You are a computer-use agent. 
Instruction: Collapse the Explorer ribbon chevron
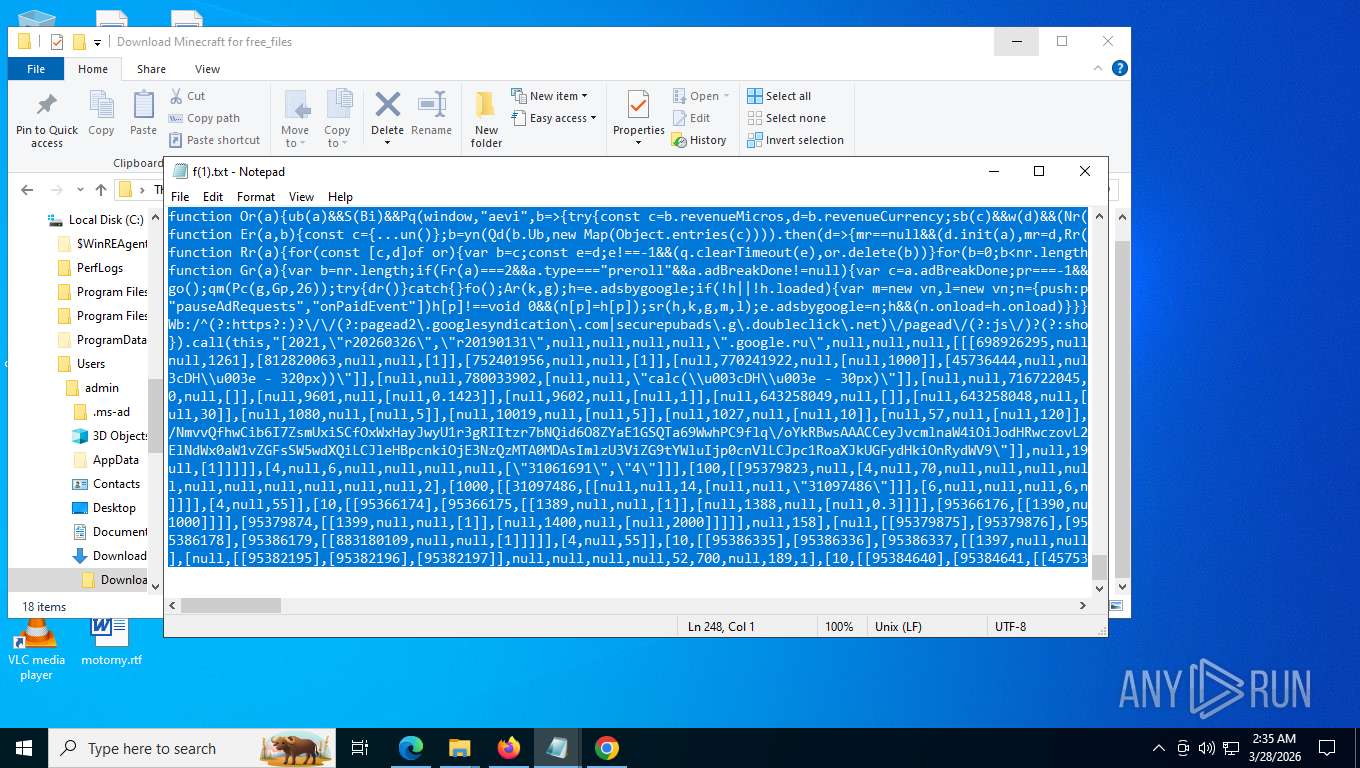coord(1098,68)
